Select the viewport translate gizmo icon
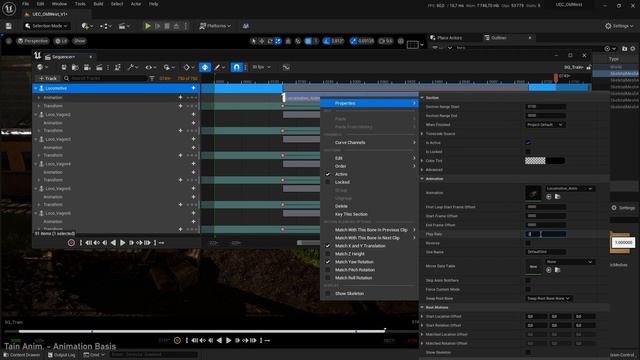The image size is (640, 360). pos(262,41)
